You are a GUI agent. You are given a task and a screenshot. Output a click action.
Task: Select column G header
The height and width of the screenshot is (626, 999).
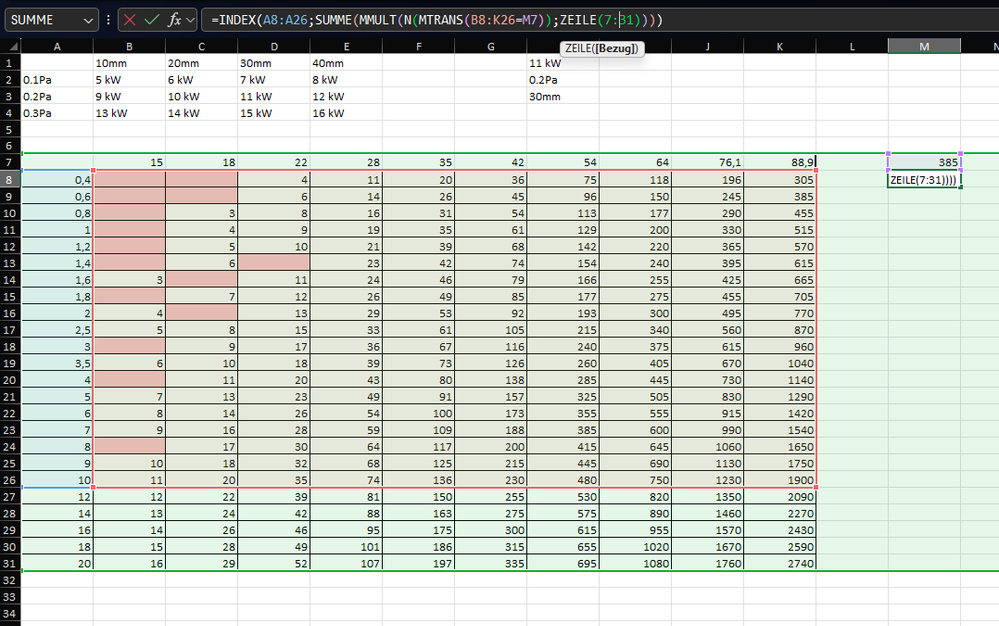point(491,46)
